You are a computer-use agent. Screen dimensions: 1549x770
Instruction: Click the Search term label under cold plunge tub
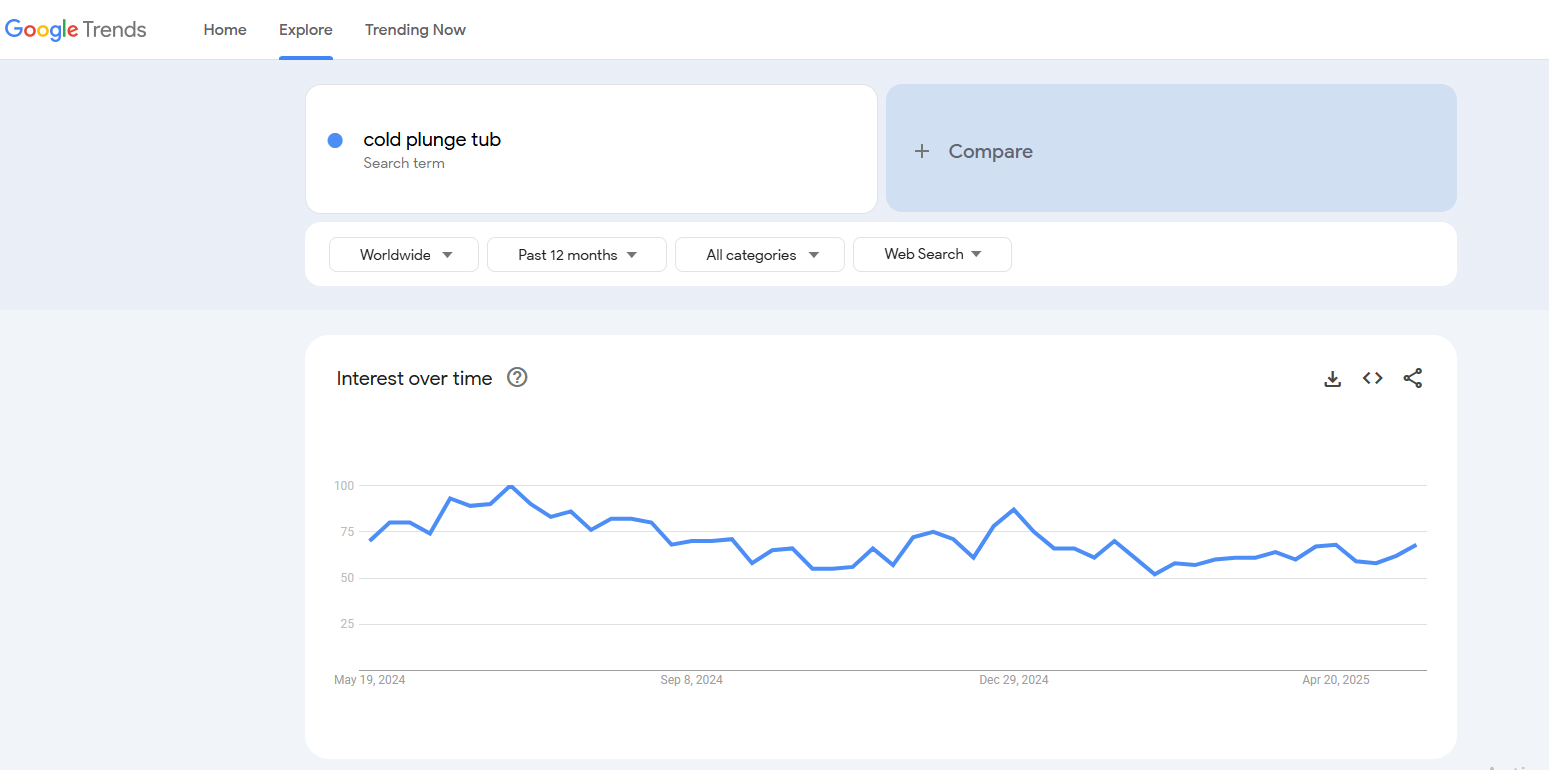(404, 163)
